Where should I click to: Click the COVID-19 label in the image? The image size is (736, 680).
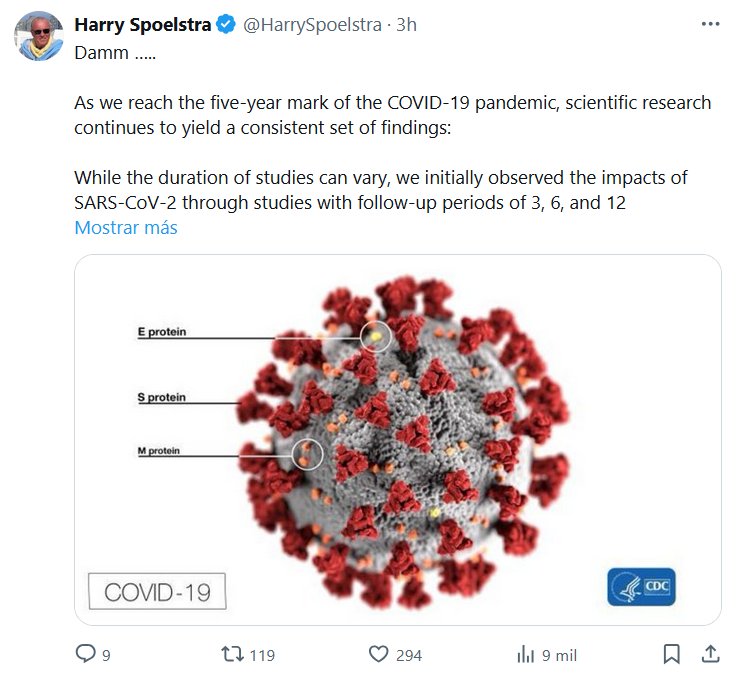point(157,591)
